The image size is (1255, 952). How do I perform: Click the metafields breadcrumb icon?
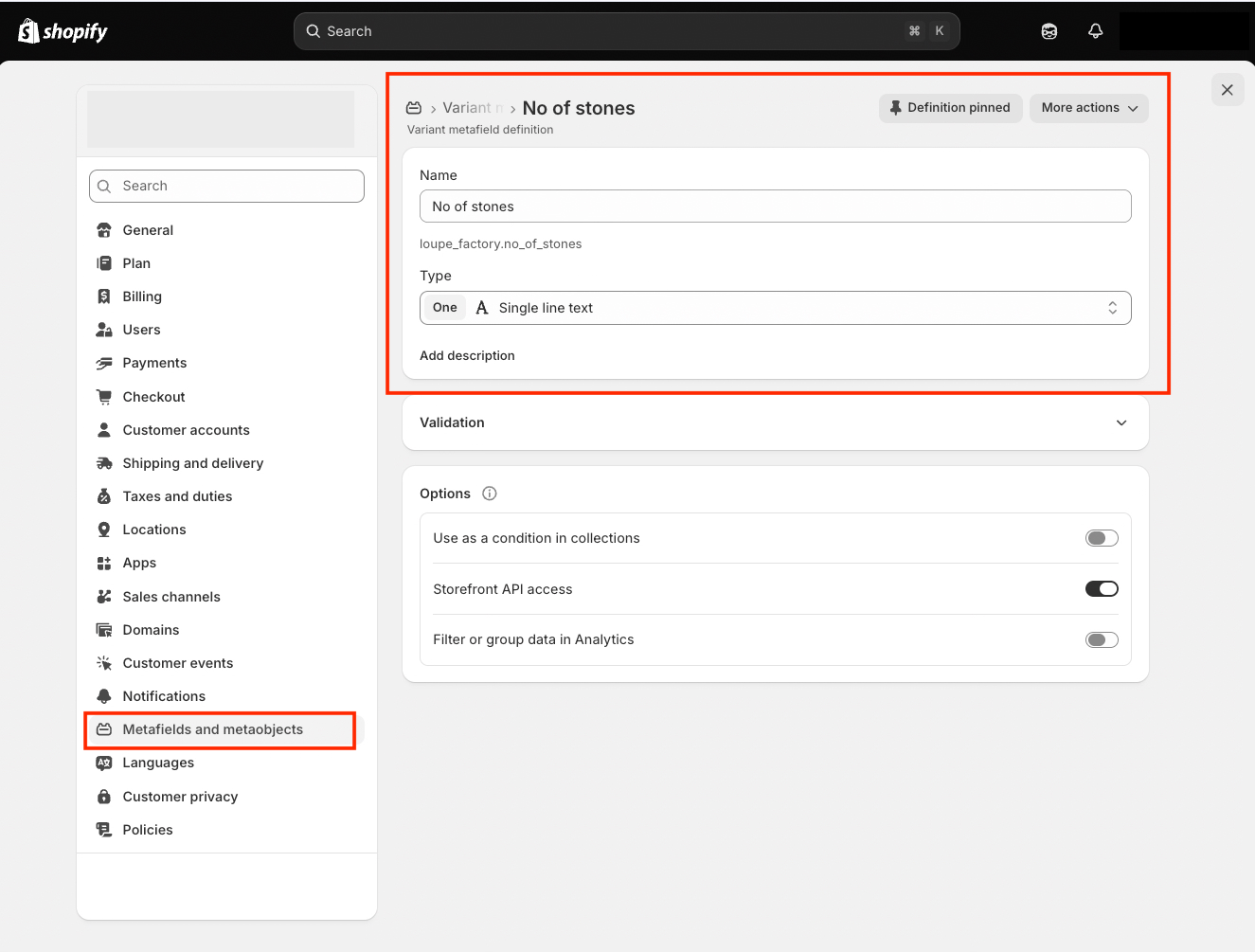click(x=414, y=108)
